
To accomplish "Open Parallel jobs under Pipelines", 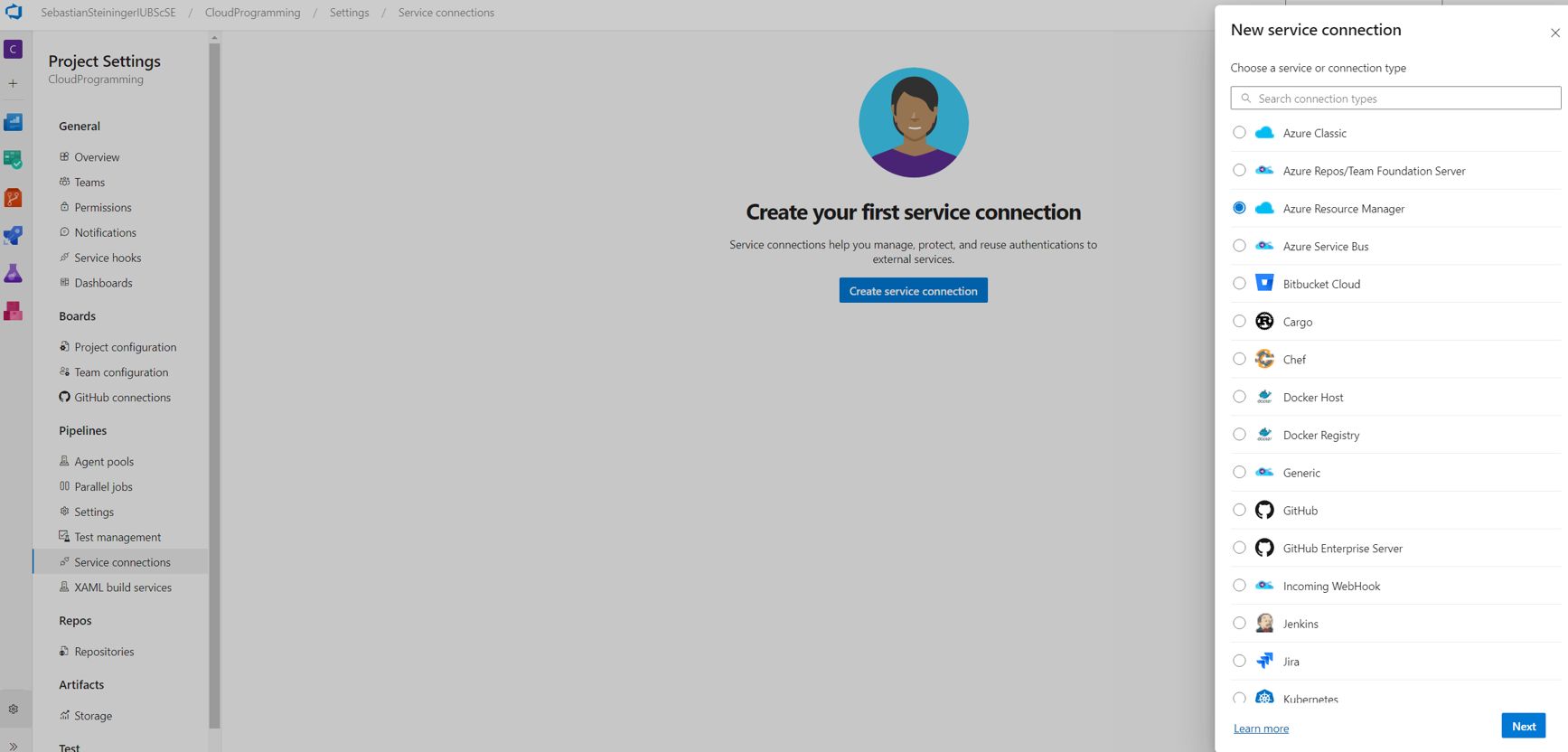I will (x=103, y=487).
